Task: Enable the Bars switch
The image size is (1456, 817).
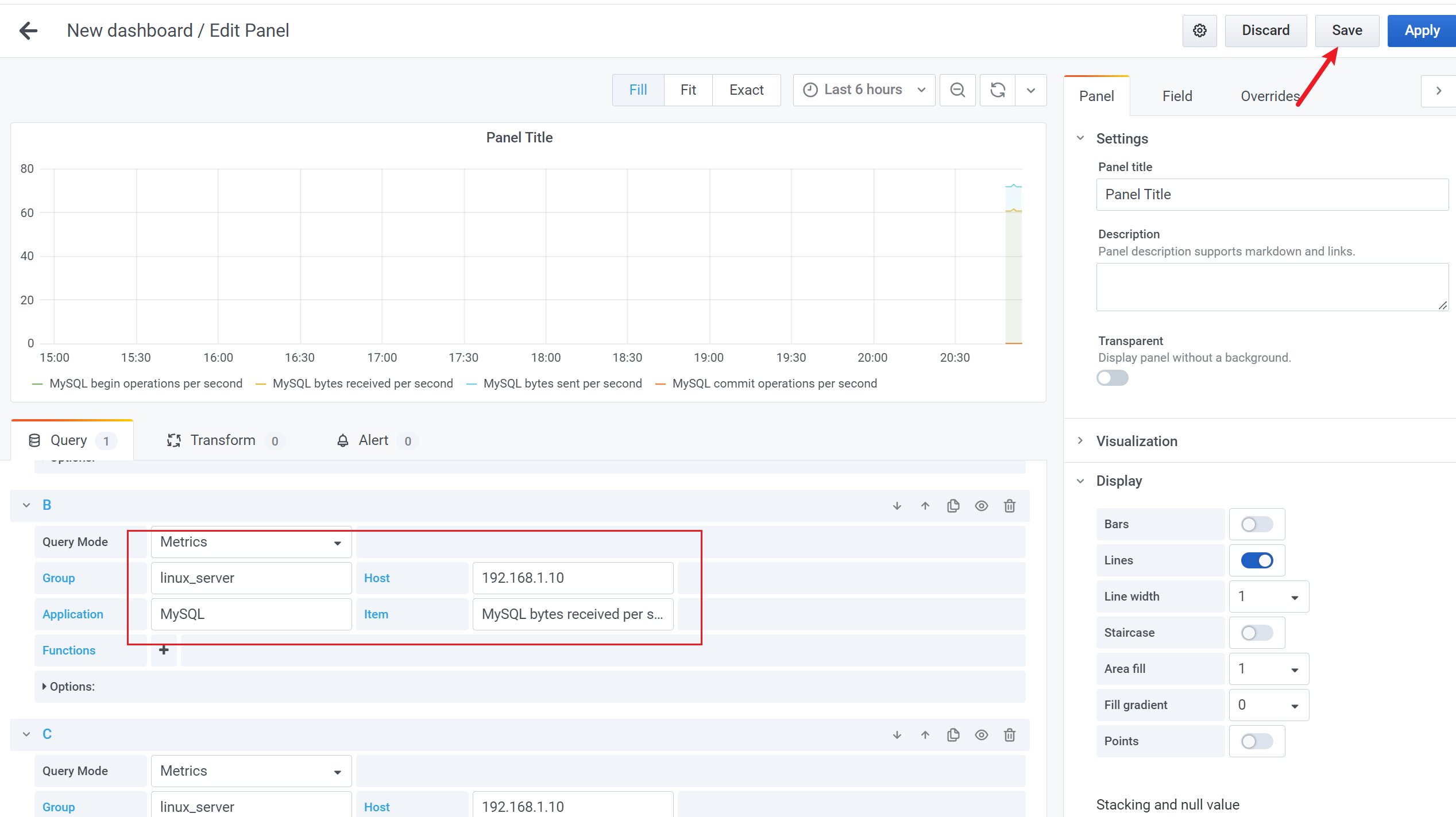Action: tap(1257, 524)
